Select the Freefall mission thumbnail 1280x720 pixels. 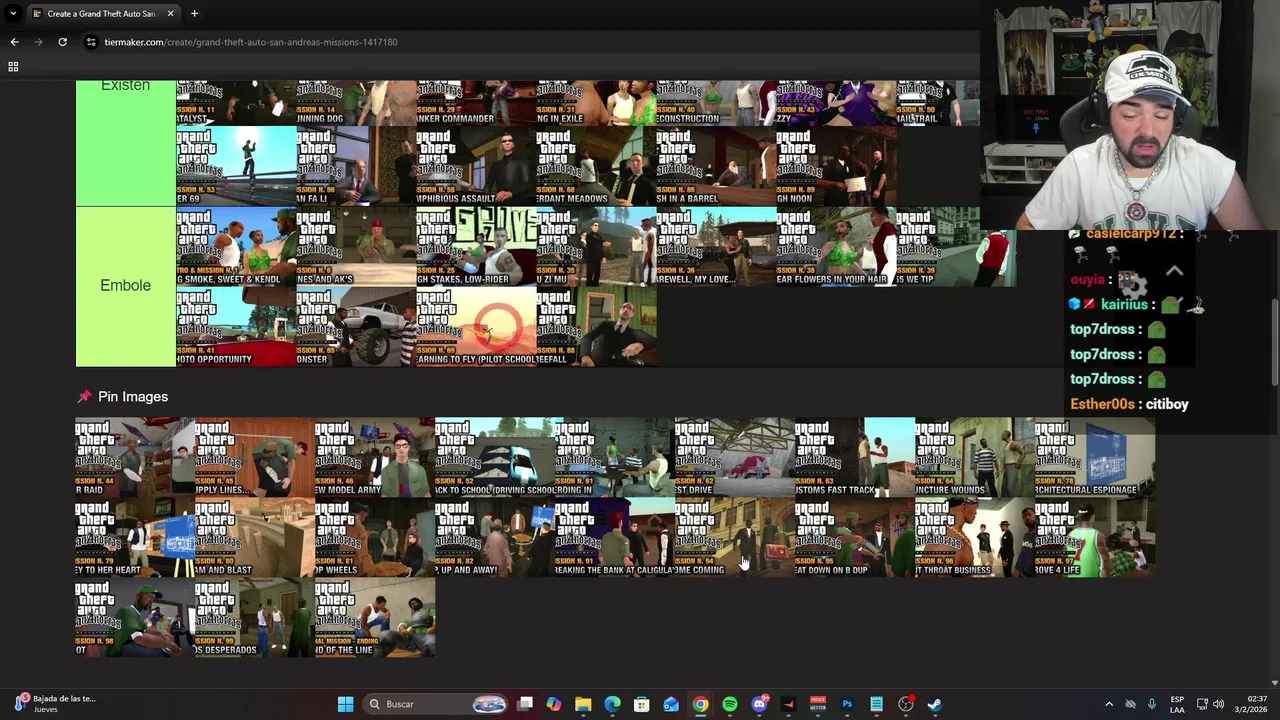[596, 326]
